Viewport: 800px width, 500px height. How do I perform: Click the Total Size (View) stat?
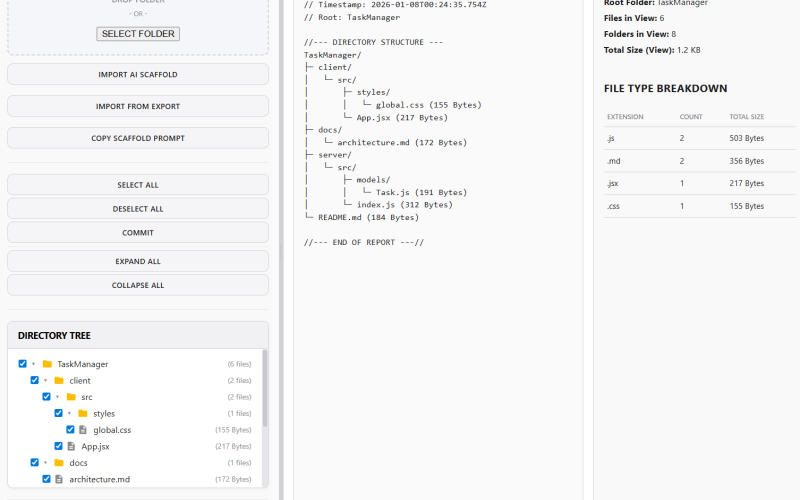click(652, 50)
